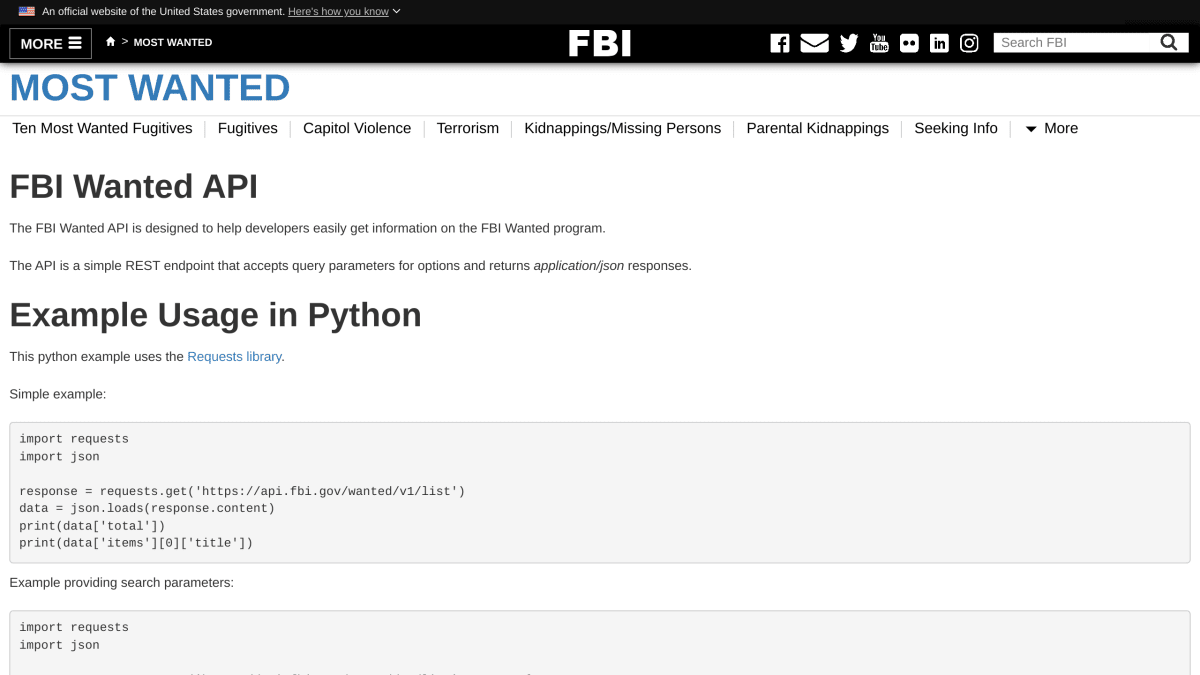1200x675 pixels.
Task: Open the FBI Instagram icon
Action: (969, 43)
